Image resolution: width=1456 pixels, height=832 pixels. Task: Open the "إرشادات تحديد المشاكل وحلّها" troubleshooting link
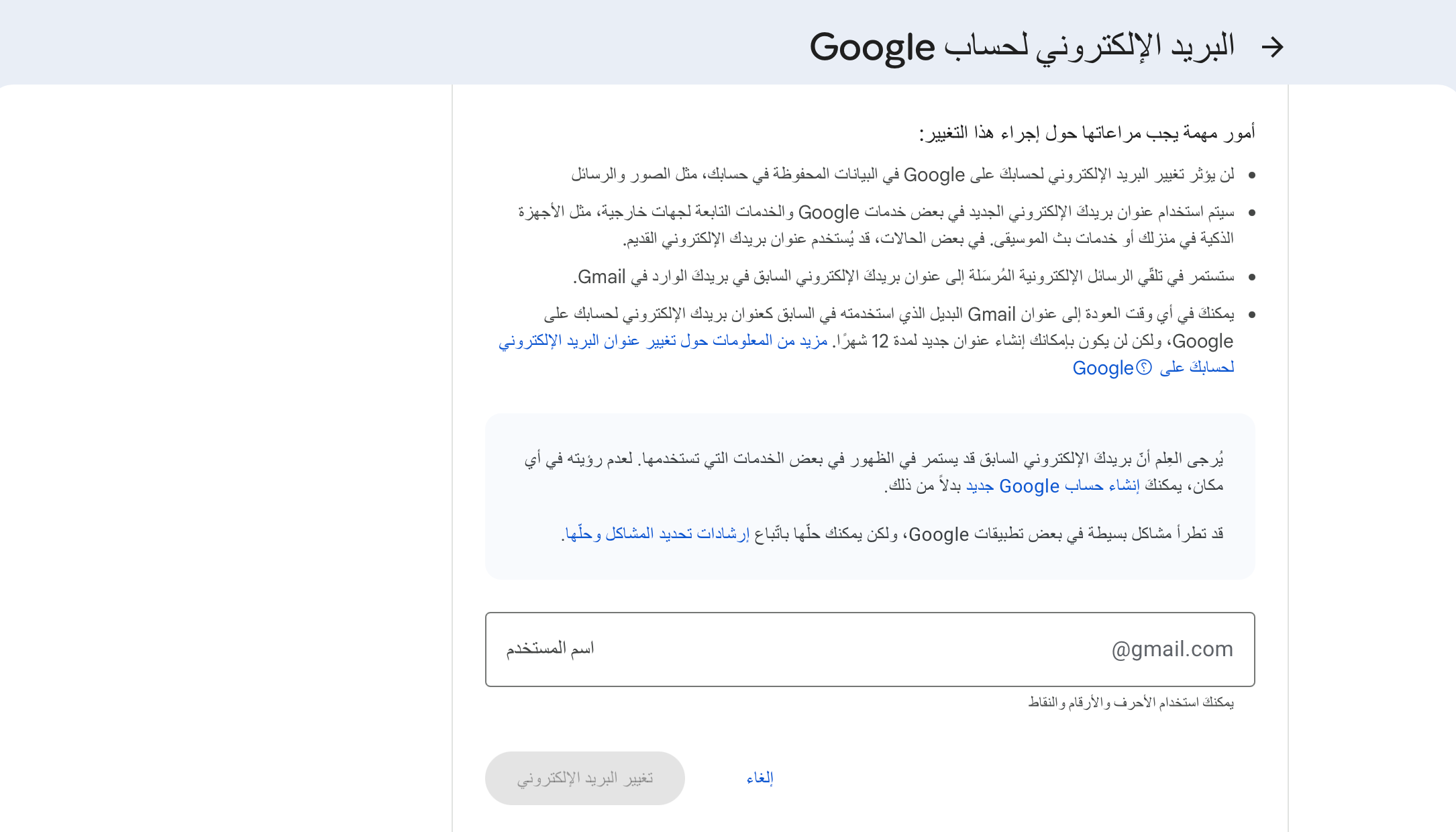(x=658, y=534)
